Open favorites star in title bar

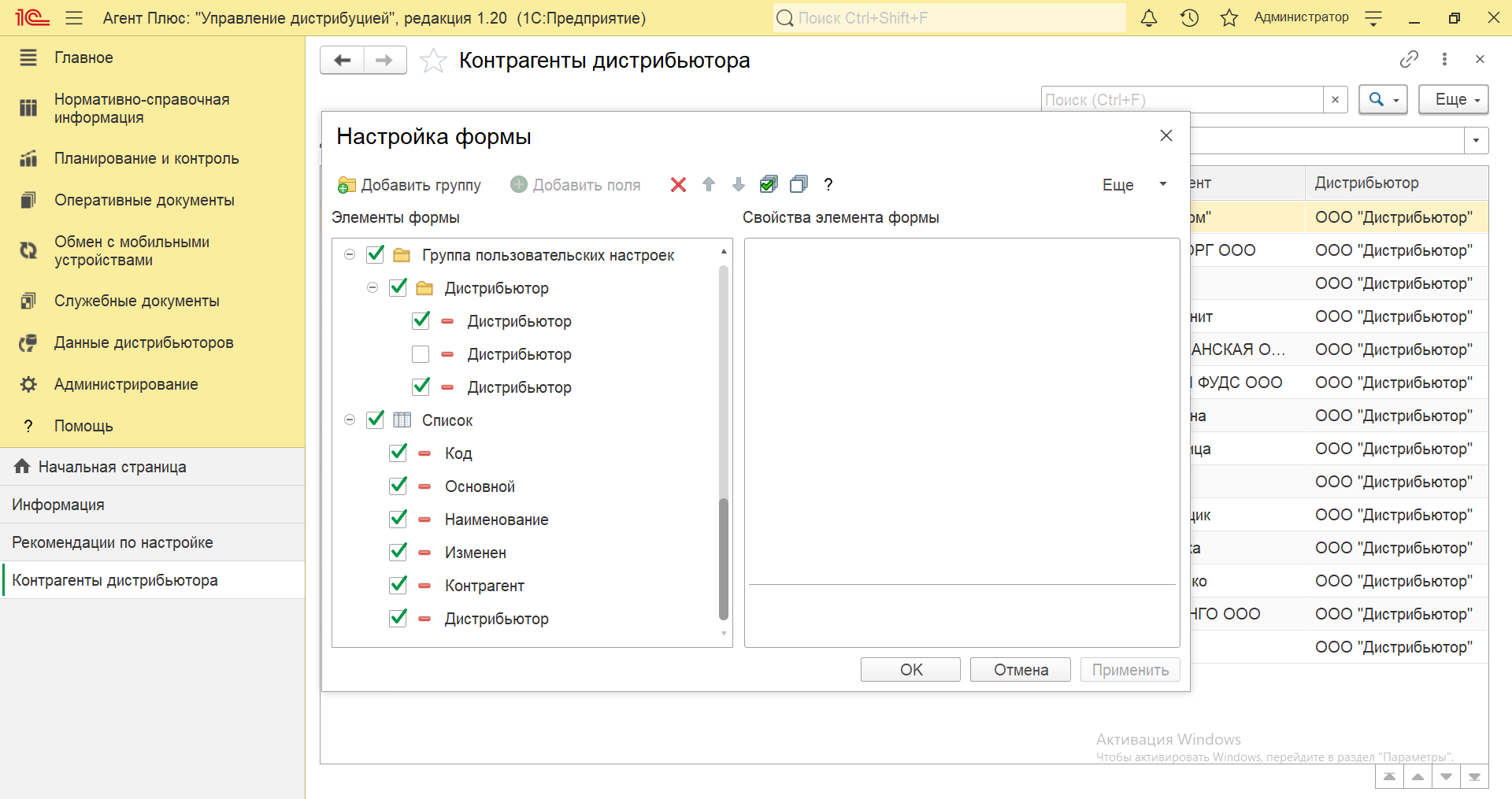1229,17
